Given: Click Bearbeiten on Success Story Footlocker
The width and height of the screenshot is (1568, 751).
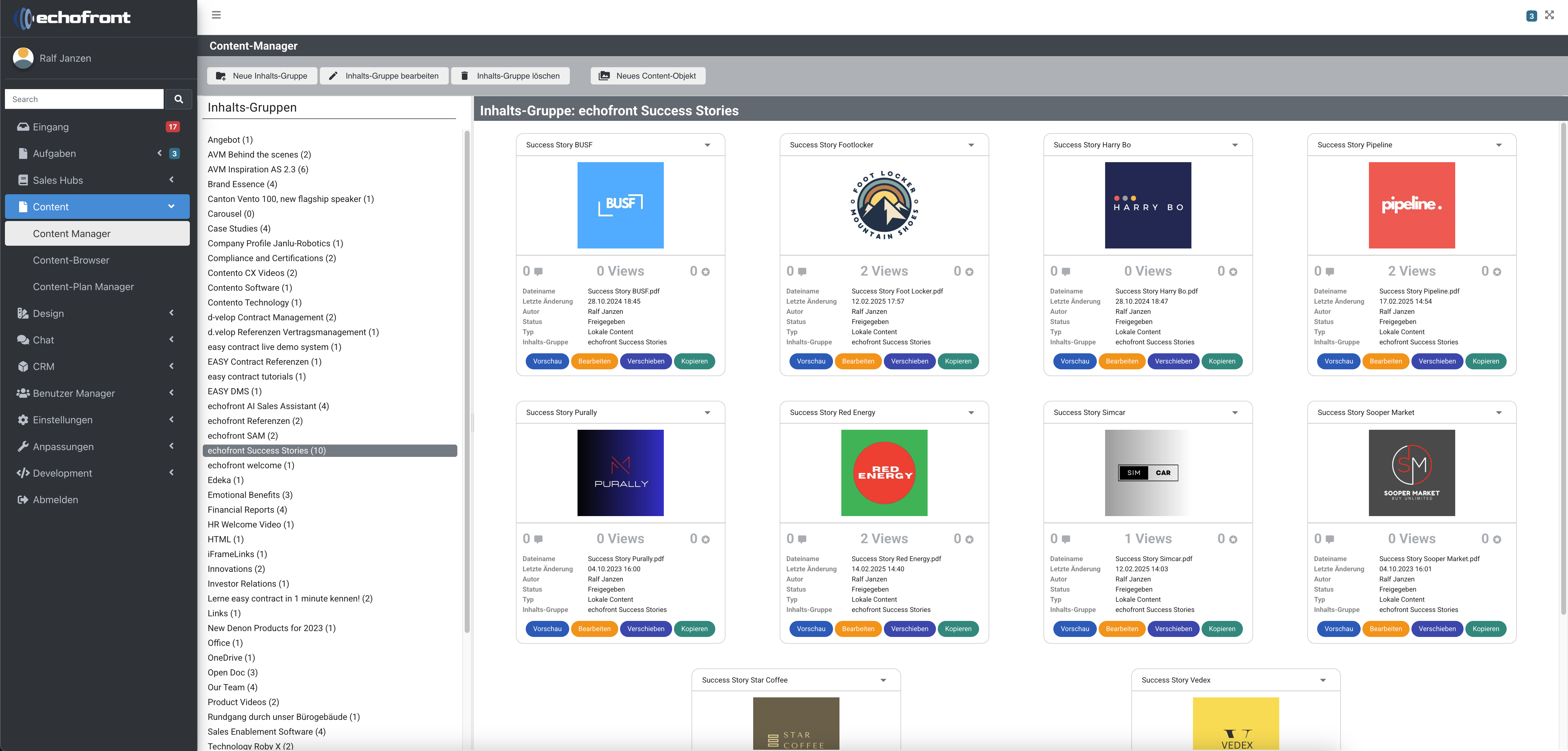Looking at the screenshot, I should (x=858, y=361).
